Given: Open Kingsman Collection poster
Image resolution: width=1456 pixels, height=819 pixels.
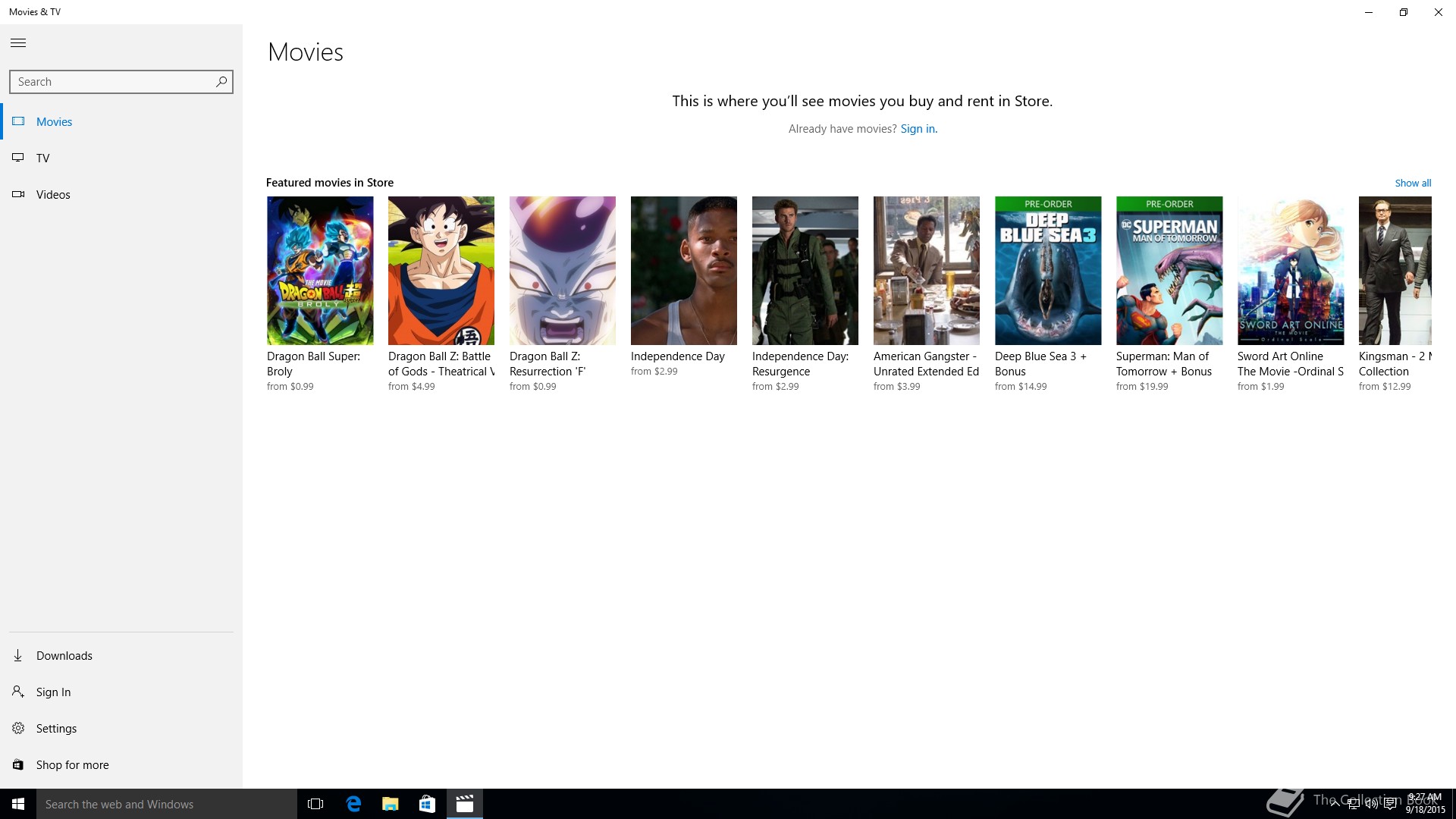Looking at the screenshot, I should (1395, 271).
